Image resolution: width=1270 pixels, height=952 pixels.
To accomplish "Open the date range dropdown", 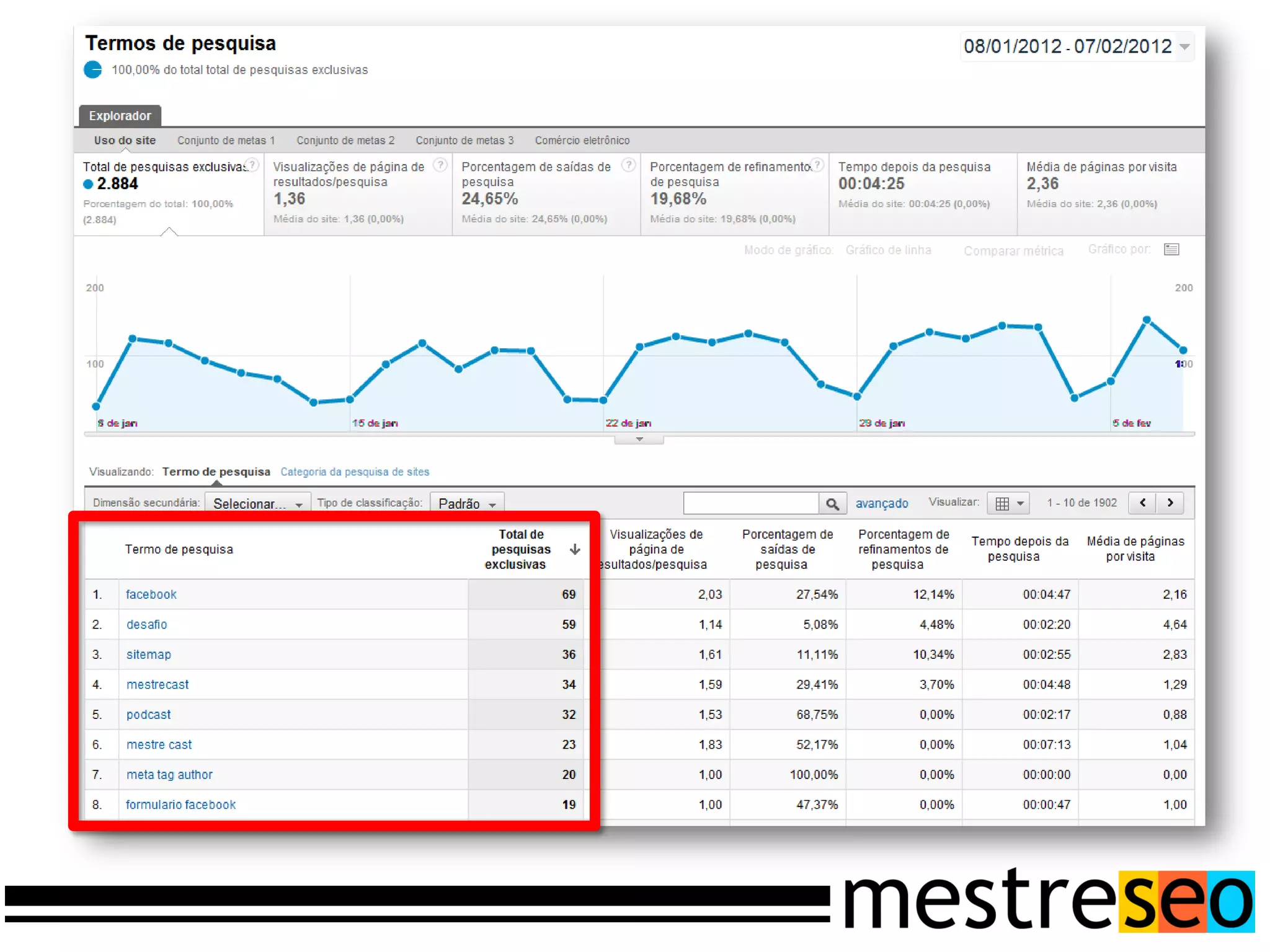I will click(x=1184, y=47).
